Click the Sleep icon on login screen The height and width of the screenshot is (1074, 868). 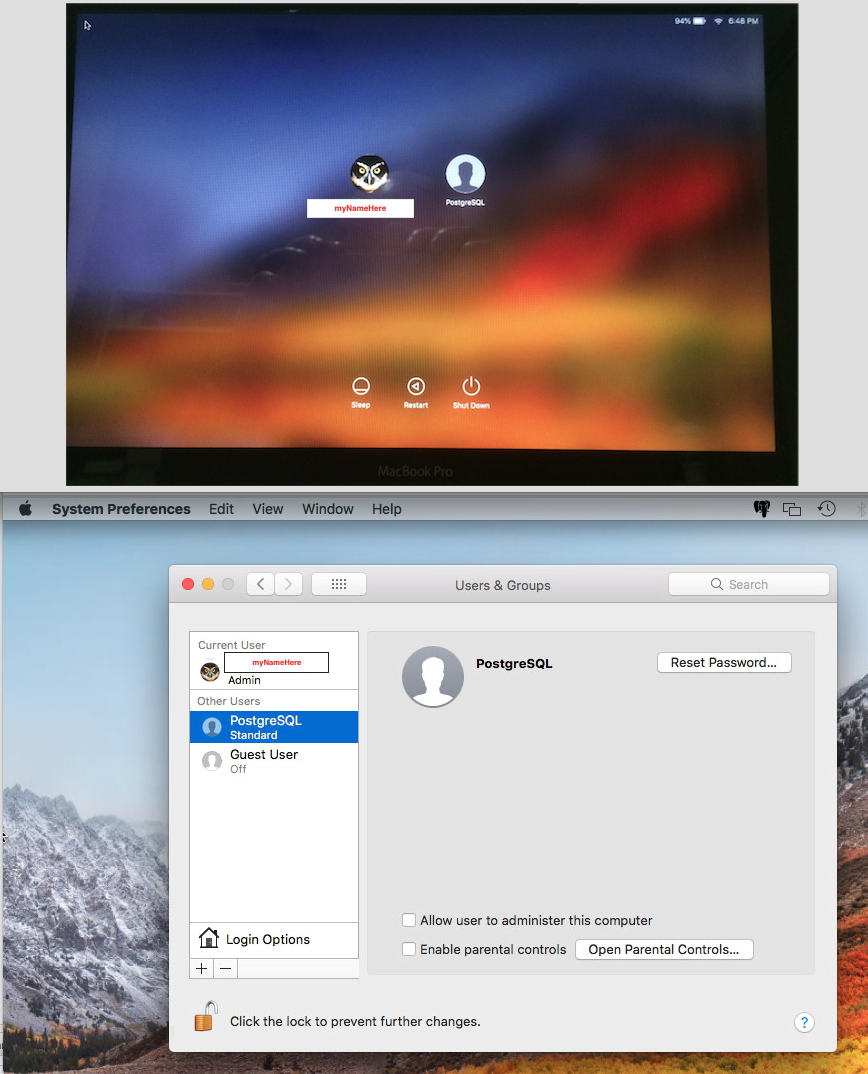pyautogui.click(x=361, y=387)
